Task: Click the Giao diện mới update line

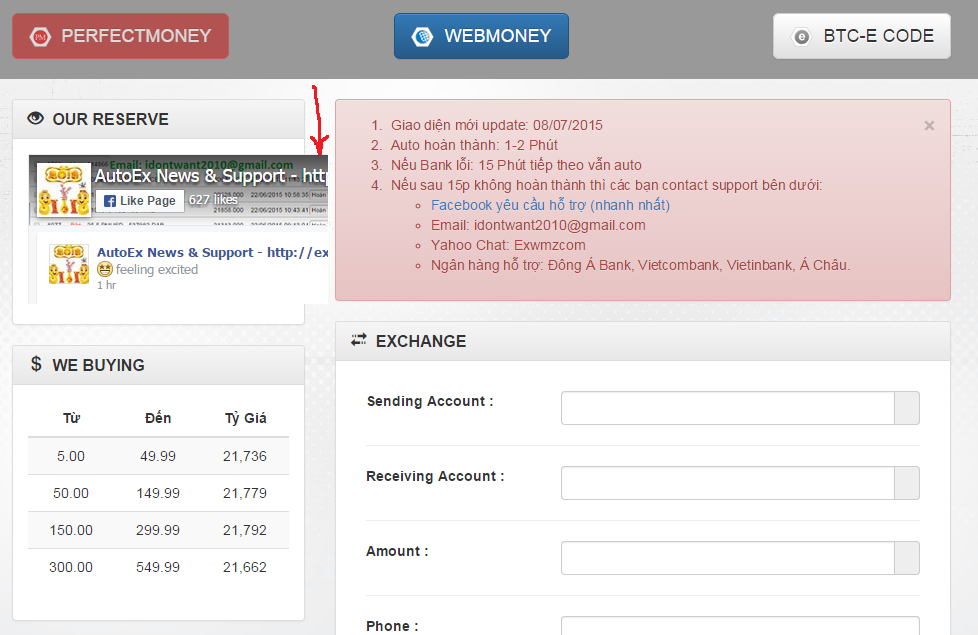Action: (496, 125)
